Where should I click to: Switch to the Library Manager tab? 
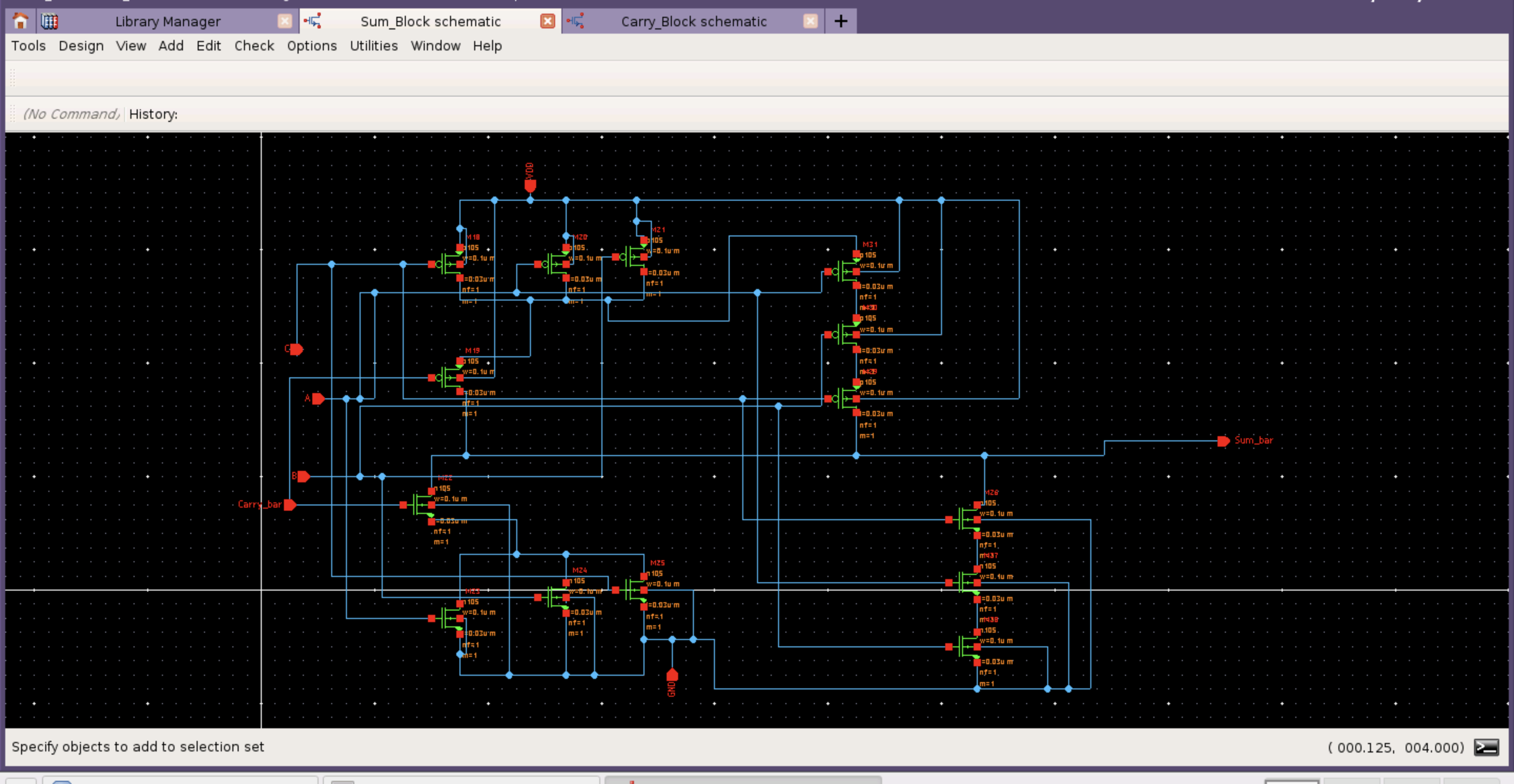(x=168, y=21)
